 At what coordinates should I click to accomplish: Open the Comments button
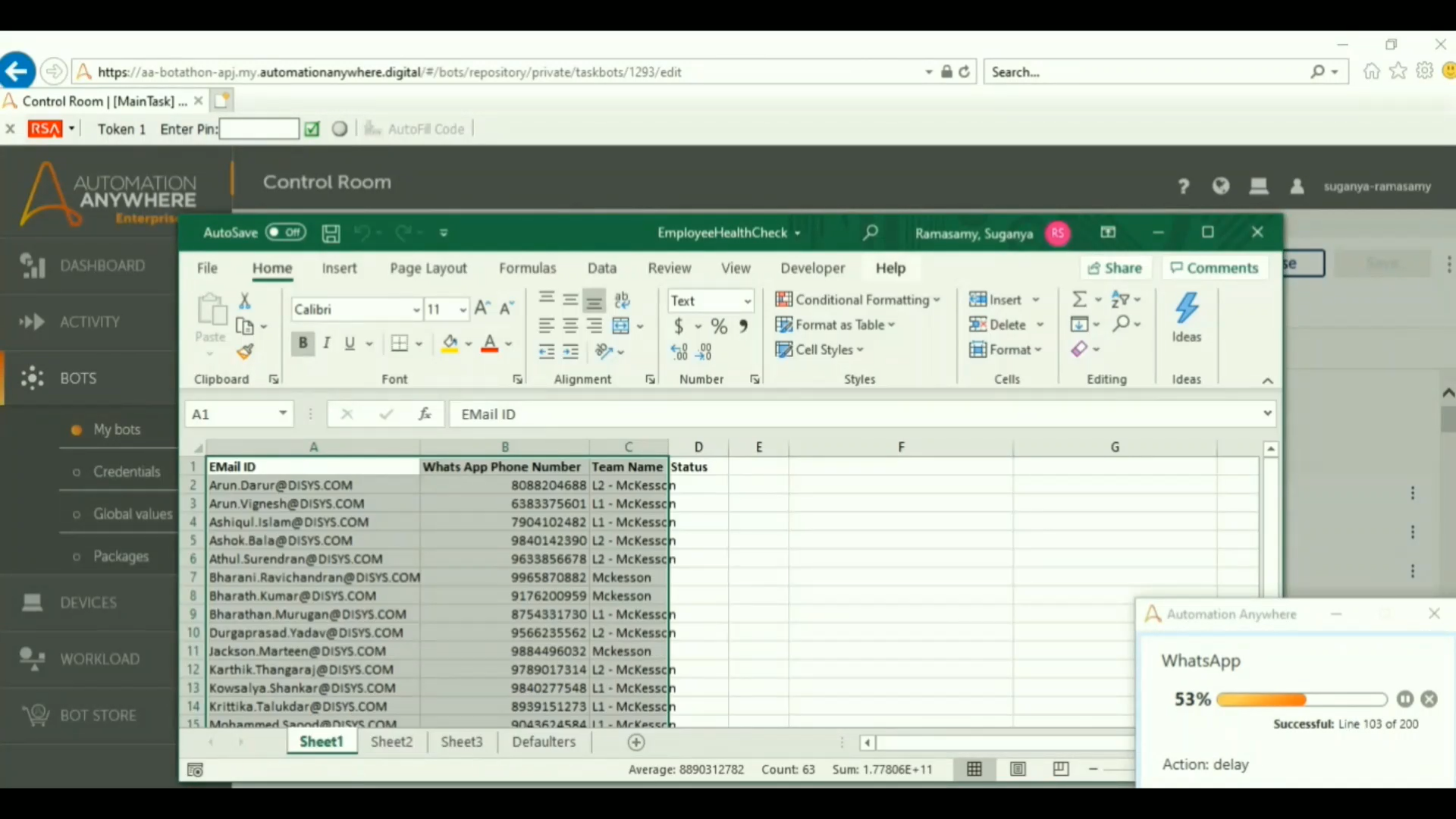click(1214, 268)
